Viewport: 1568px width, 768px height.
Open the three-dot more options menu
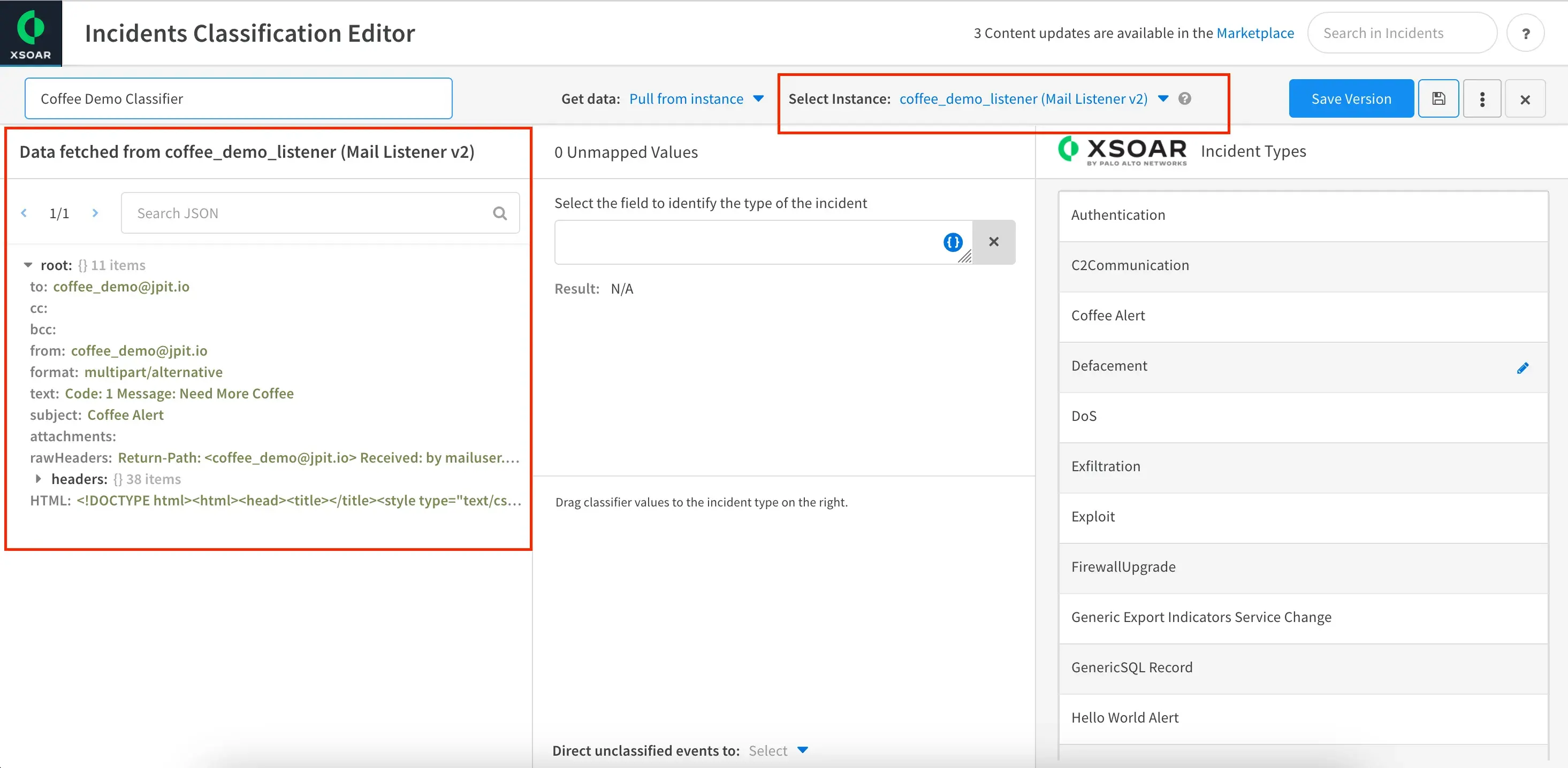(1482, 98)
